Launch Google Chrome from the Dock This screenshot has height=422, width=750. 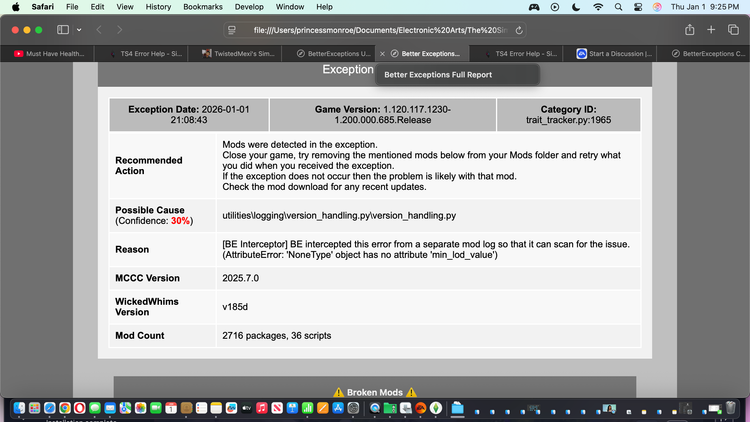[x=64, y=408]
